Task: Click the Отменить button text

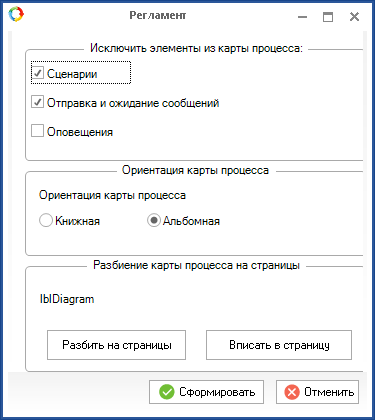Action: coord(329,392)
